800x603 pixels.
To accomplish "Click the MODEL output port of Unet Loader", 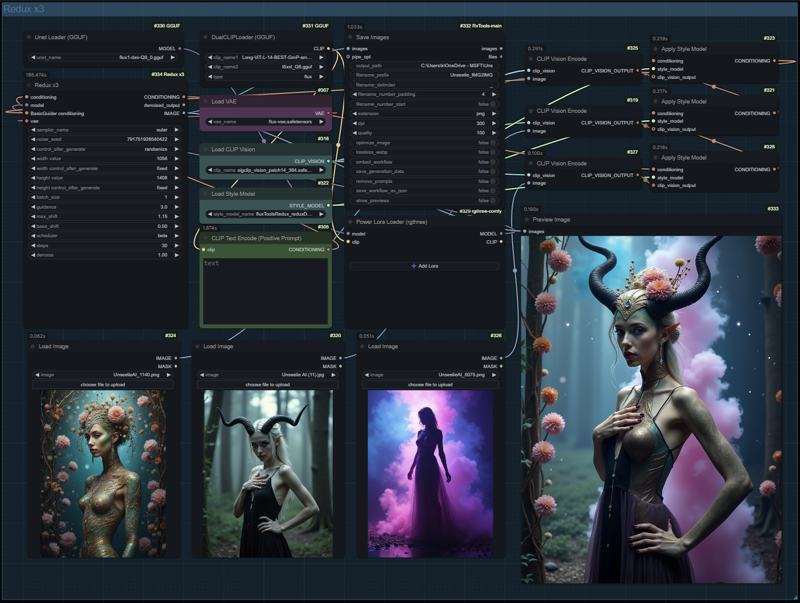I will click(180, 48).
